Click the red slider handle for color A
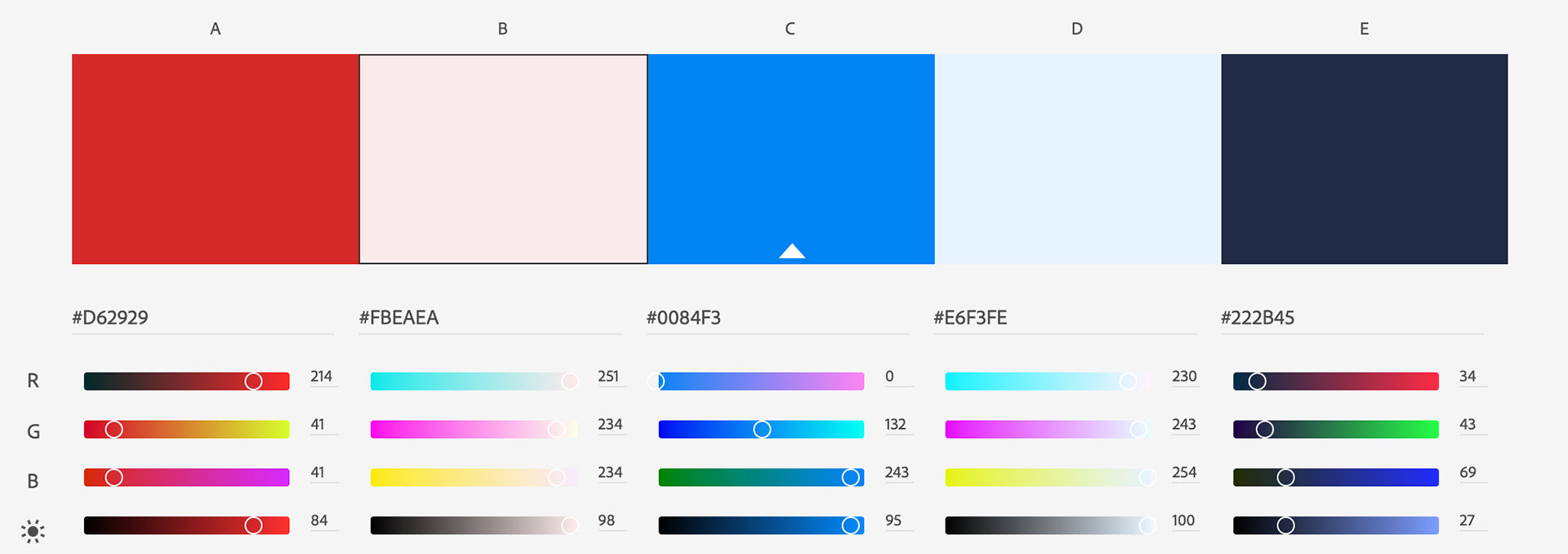The width and height of the screenshot is (1568, 554). 253,382
